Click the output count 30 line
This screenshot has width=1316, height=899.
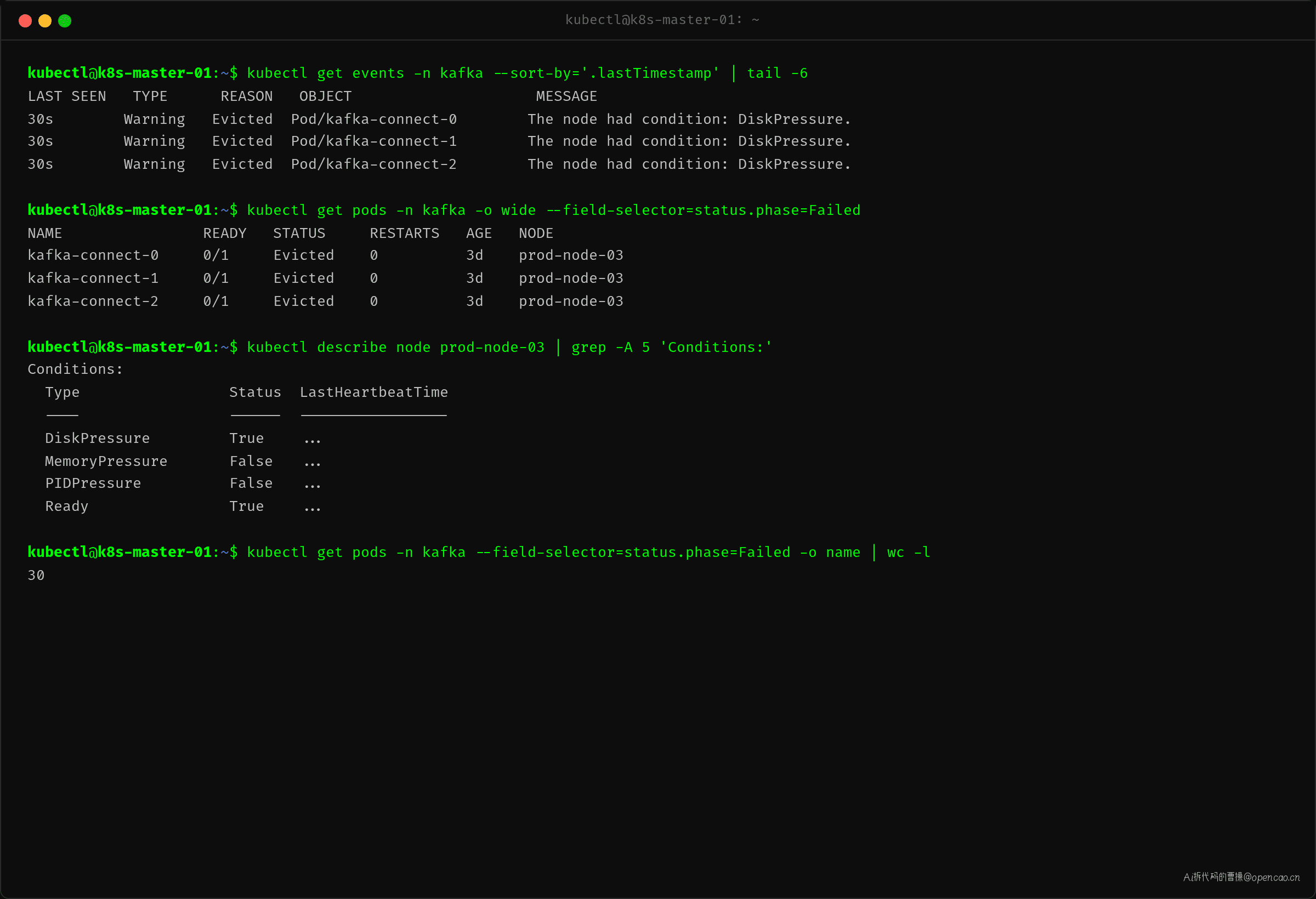click(x=36, y=575)
